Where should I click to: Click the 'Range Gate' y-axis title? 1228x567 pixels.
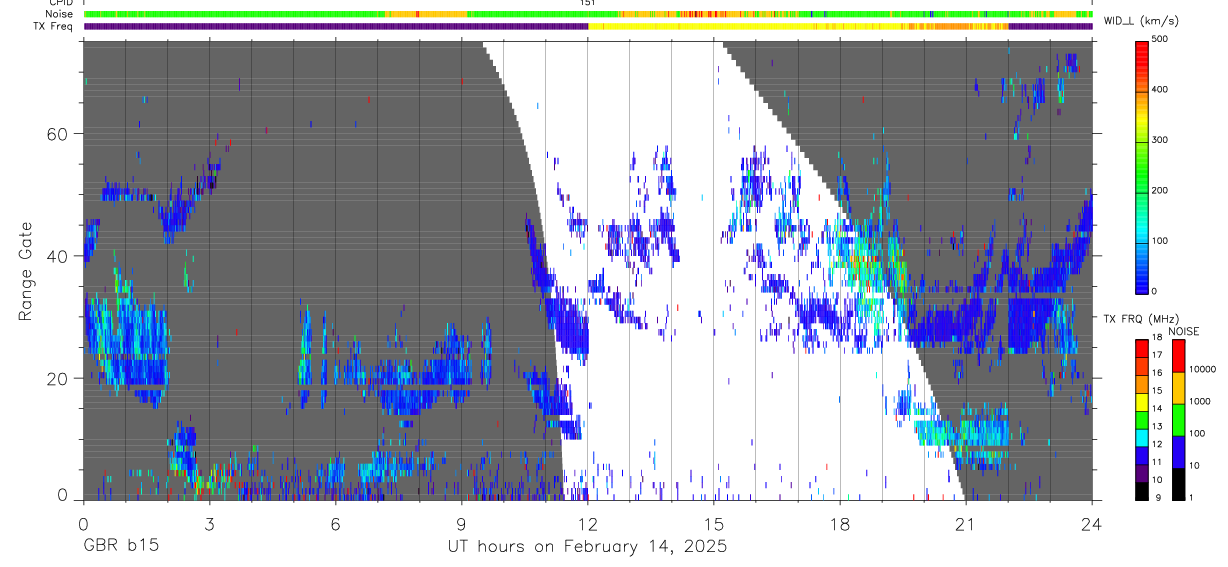click(x=26, y=272)
